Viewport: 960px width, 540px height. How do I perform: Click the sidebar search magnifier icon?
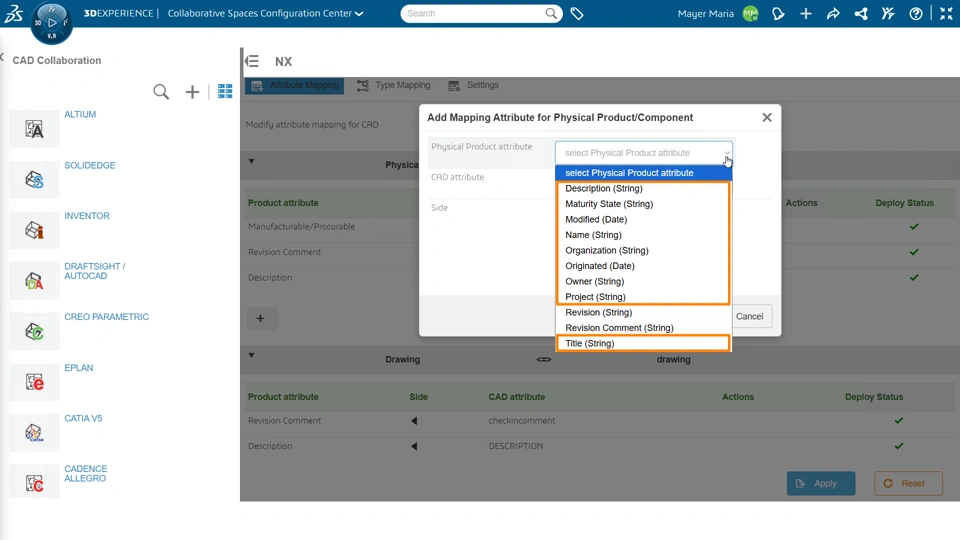[x=161, y=92]
